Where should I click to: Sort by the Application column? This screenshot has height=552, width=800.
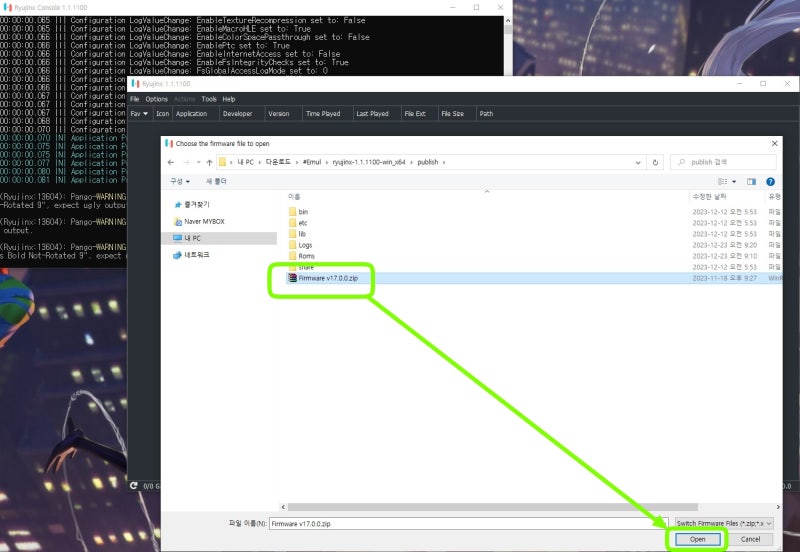tap(191, 113)
